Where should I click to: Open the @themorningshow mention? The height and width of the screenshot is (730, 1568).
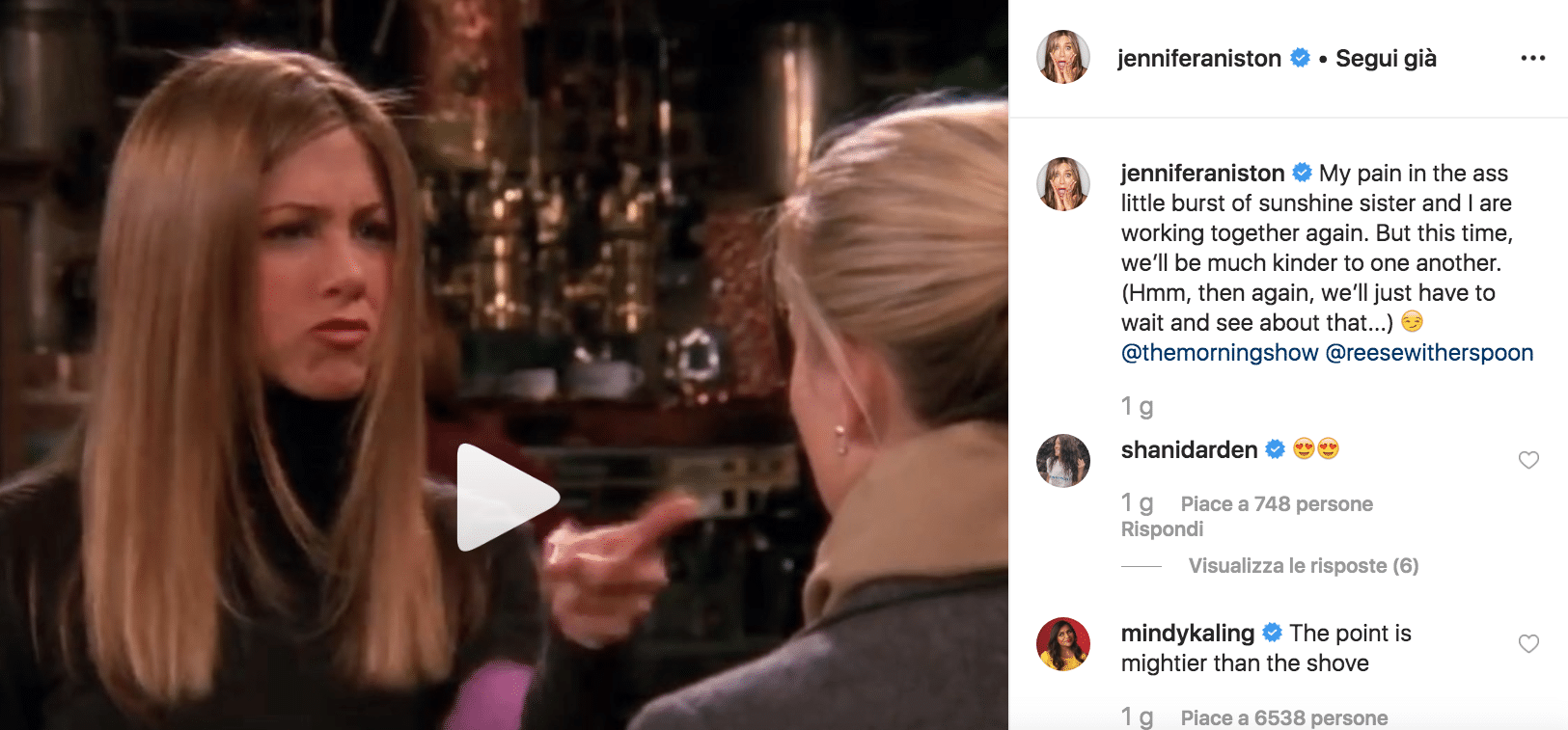[x=1220, y=353]
